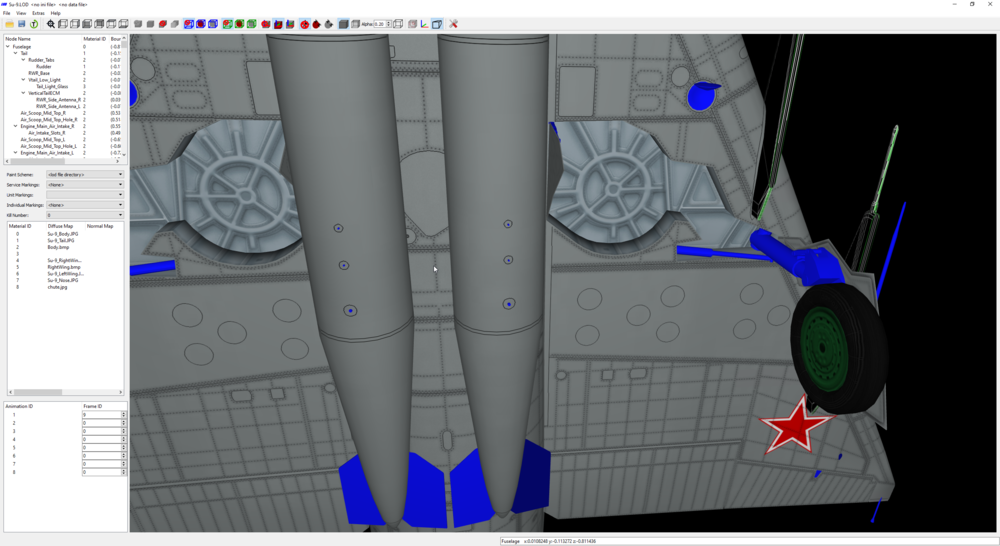Click the green box with dark red sphere
This screenshot has width=1000, height=546.
(239, 24)
